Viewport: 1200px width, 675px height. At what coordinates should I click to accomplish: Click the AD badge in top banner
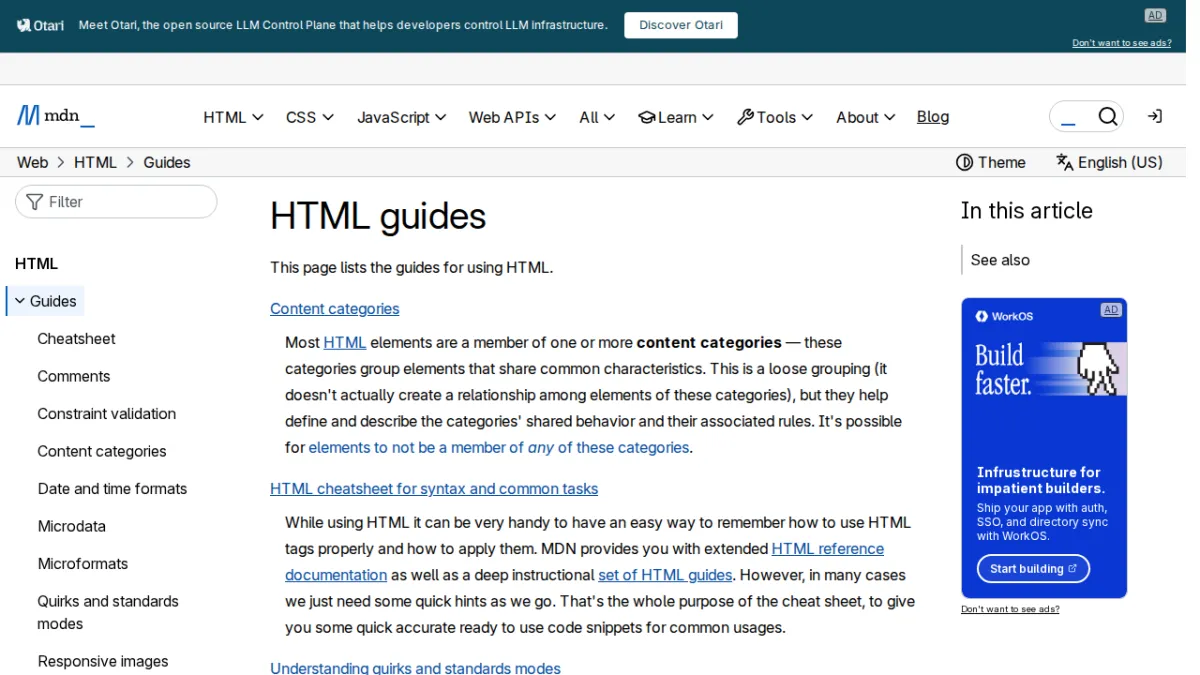(1155, 15)
